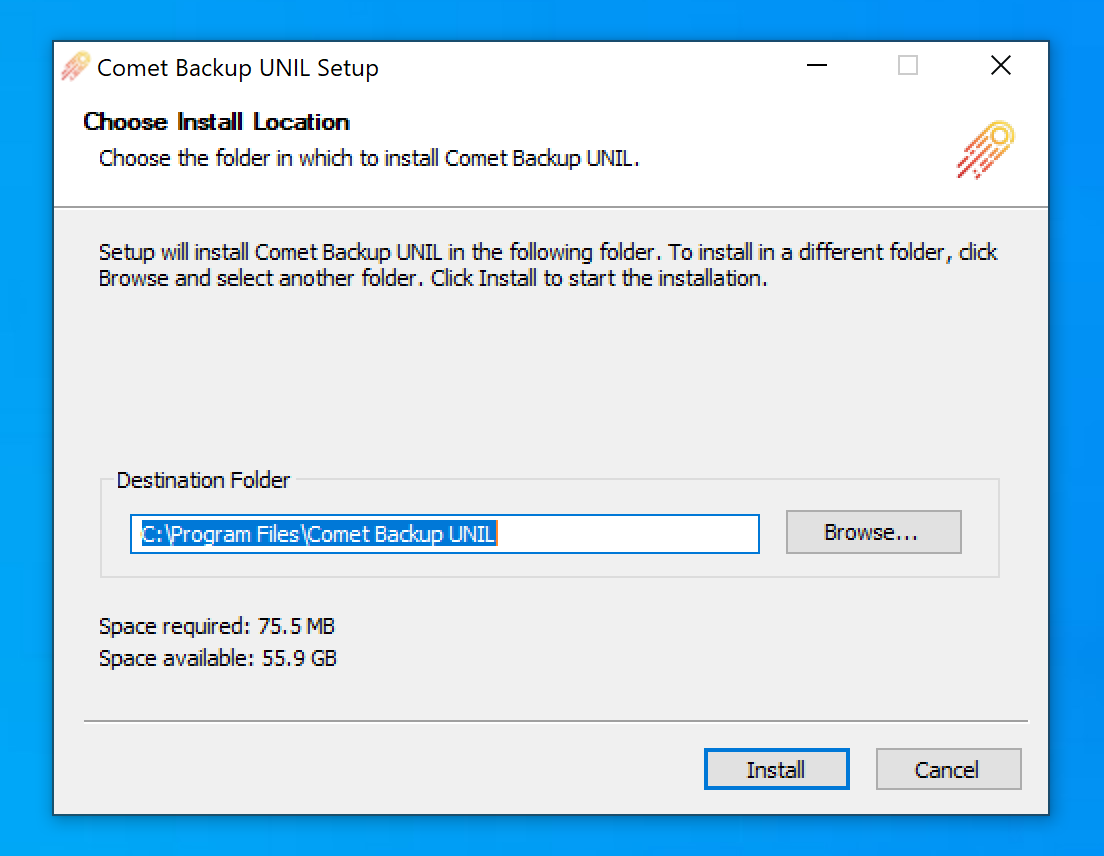Click the empty grey area above Destination Folder
The image size is (1104, 856).
click(x=550, y=380)
